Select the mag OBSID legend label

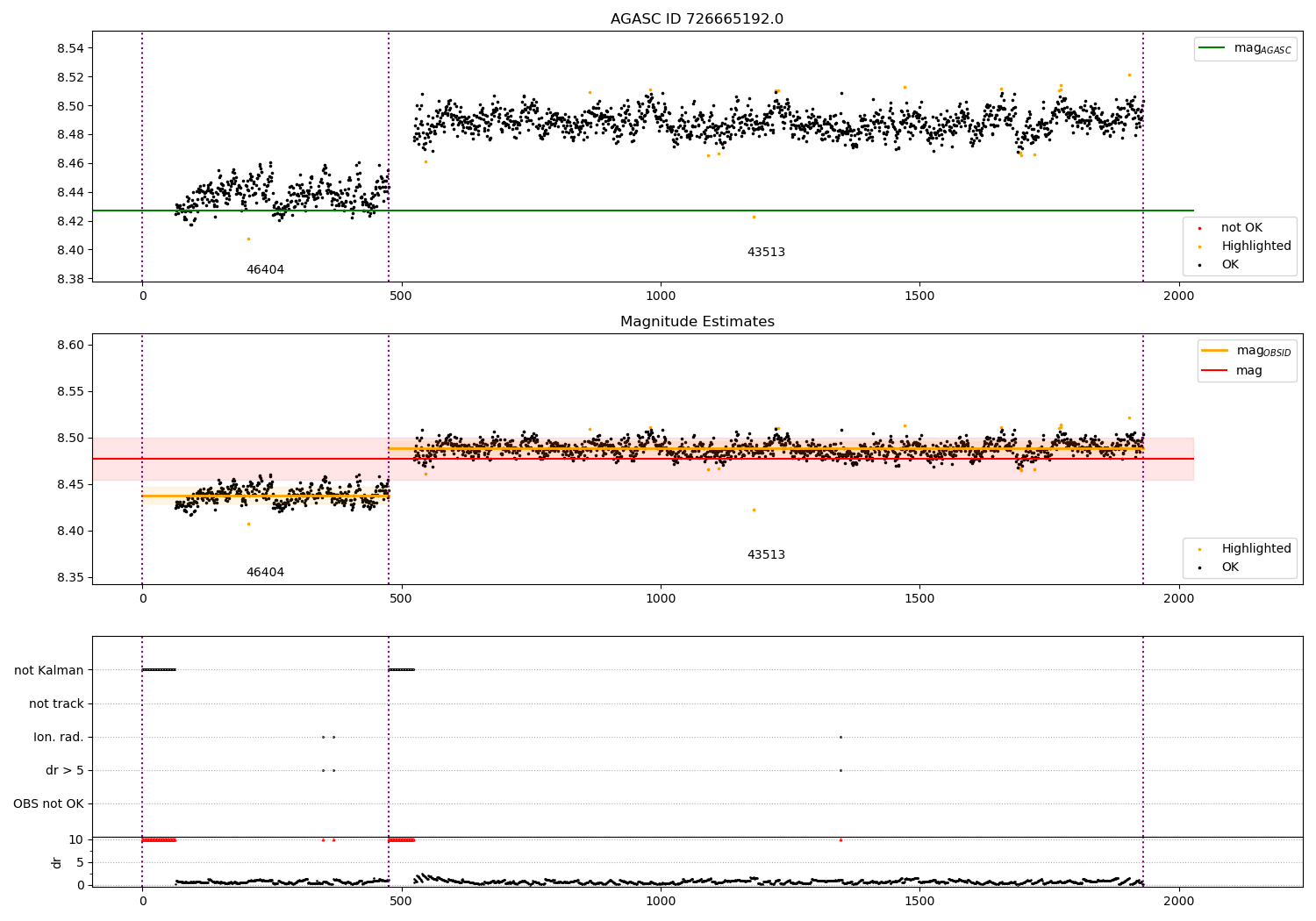[x=1263, y=351]
